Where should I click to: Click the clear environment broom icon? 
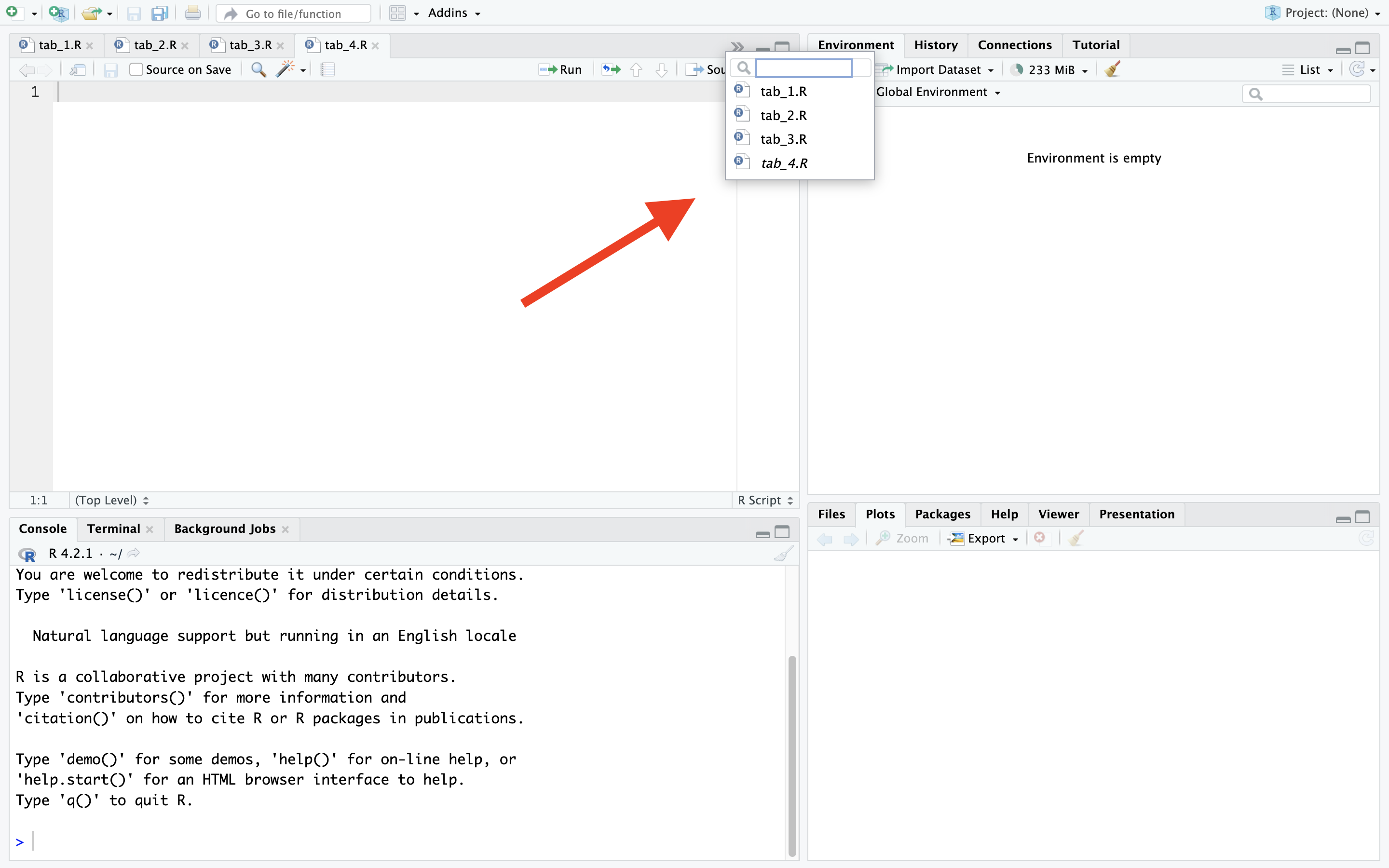coord(1112,69)
